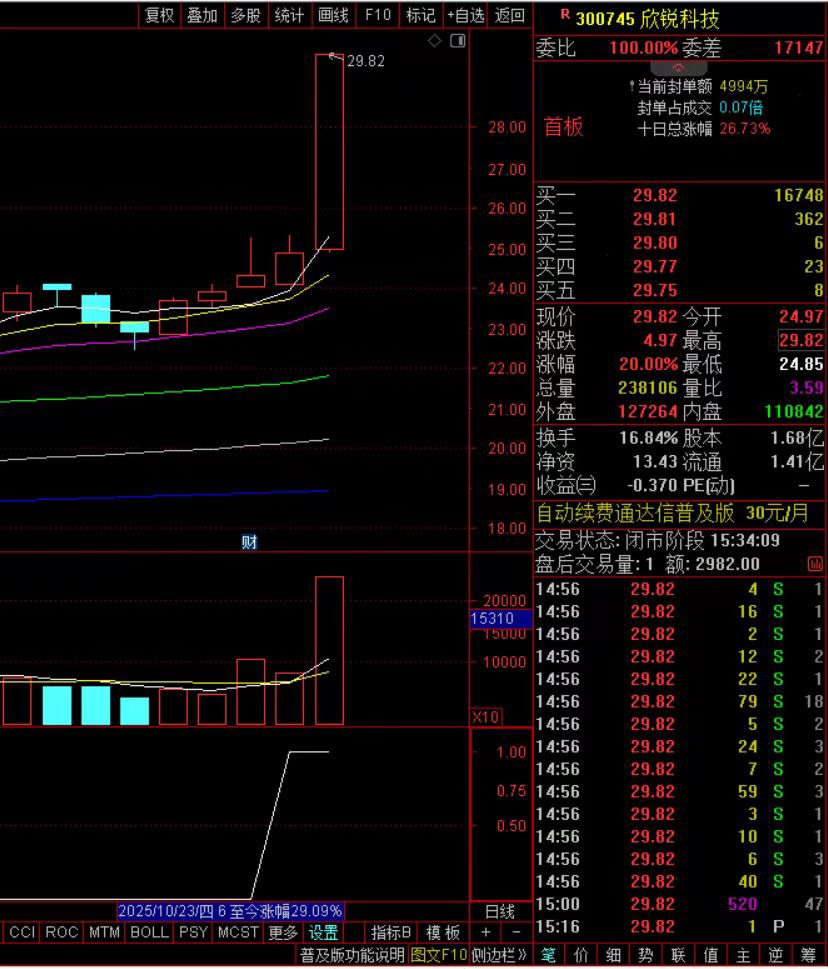Open 设置 indicator settings
Image resolution: width=828 pixels, height=969 pixels.
pyautogui.click(x=323, y=932)
